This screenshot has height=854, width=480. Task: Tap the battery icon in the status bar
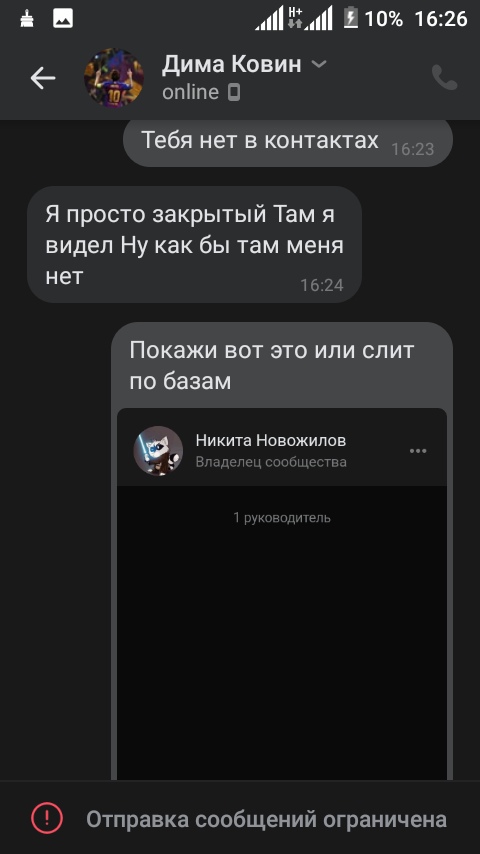pyautogui.click(x=350, y=18)
